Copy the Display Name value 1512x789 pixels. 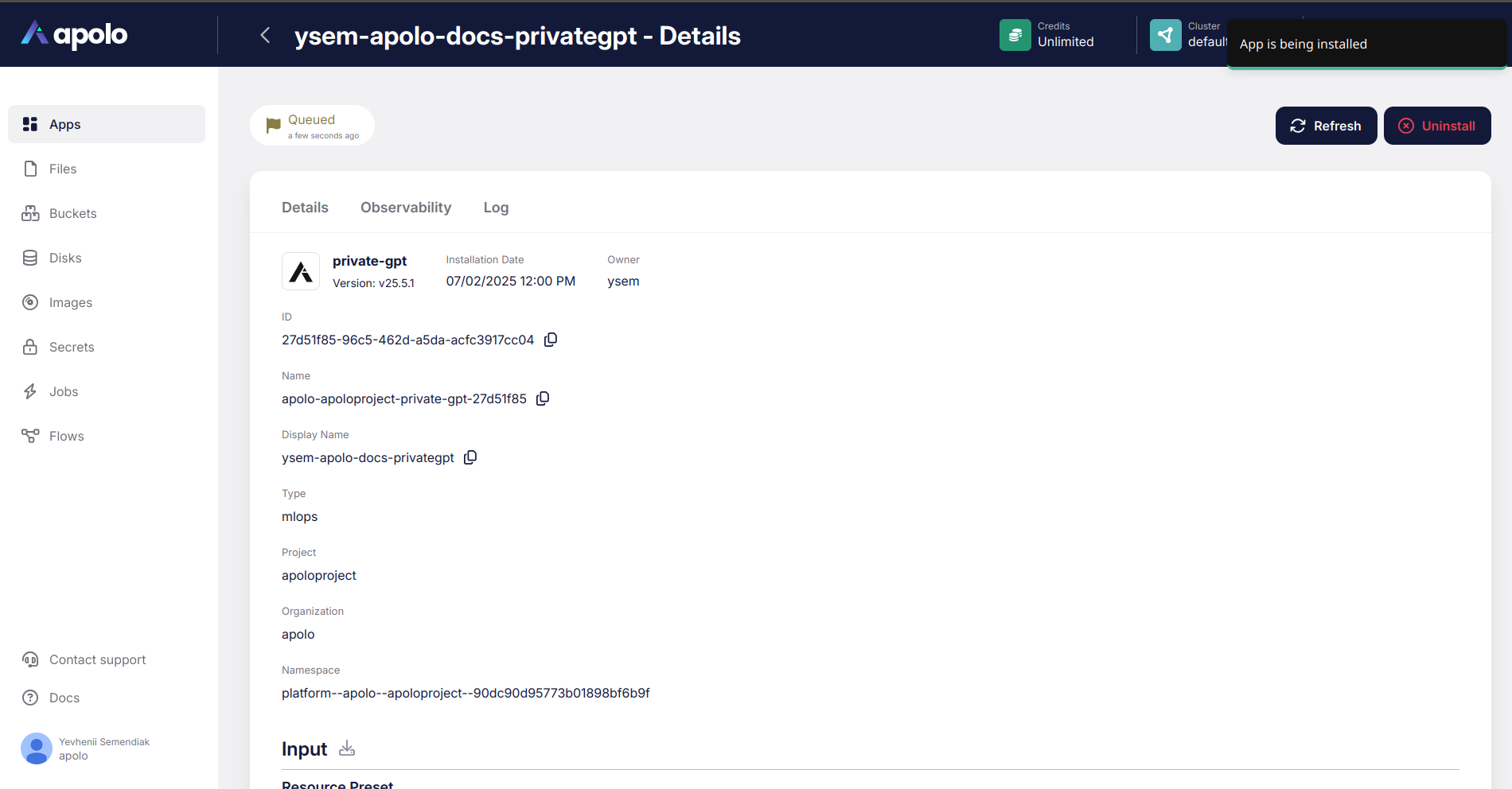470,457
